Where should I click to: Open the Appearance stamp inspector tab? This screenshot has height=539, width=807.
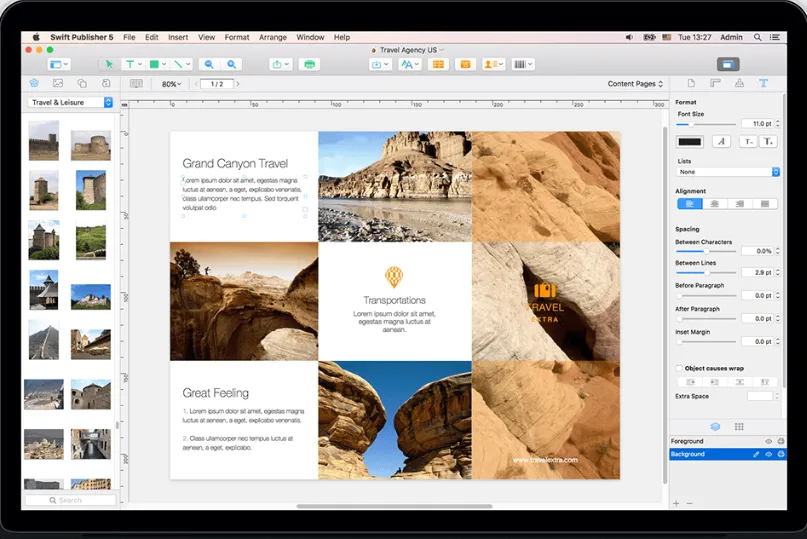(x=739, y=83)
